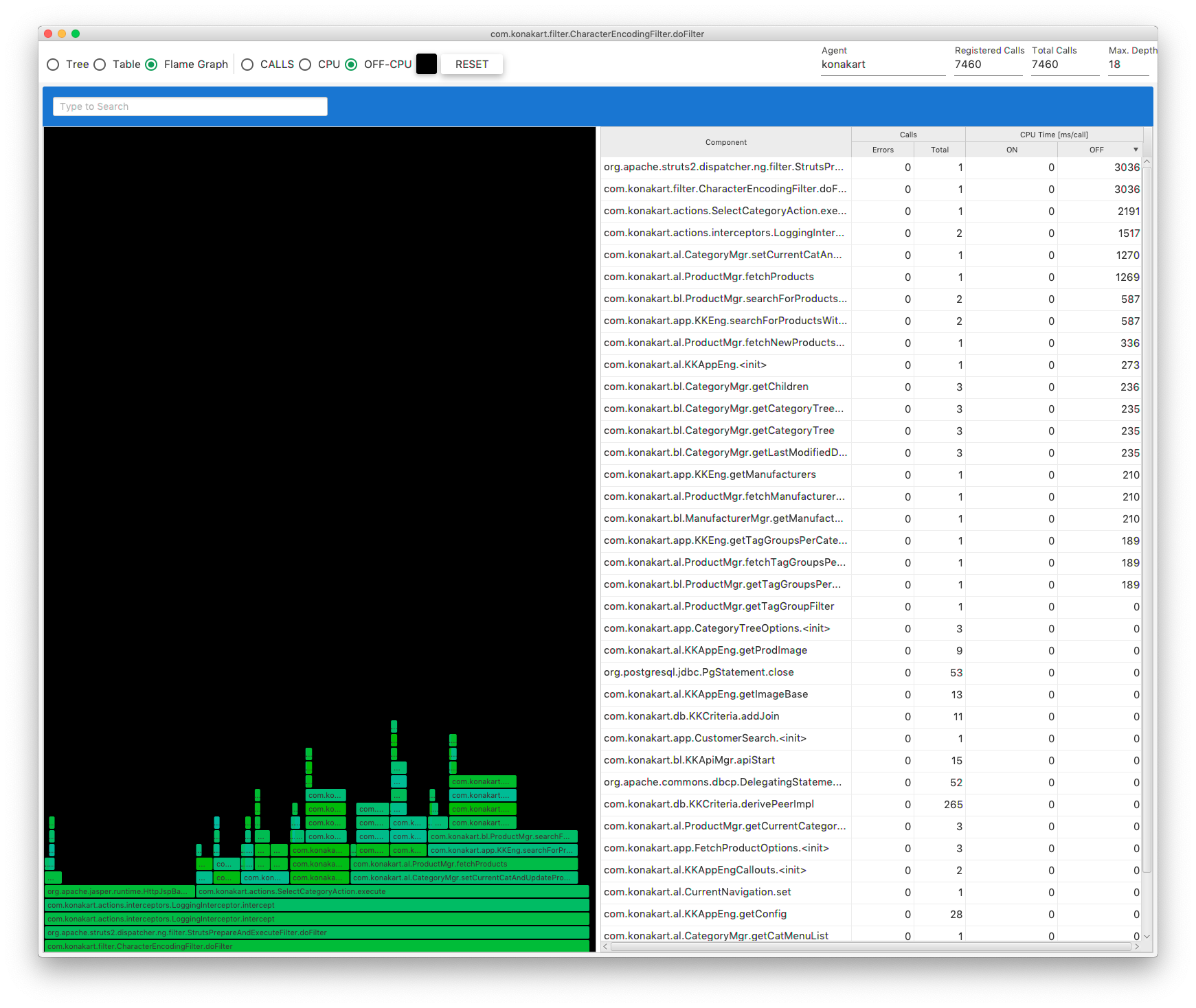This screenshot has height=1008, width=1196.
Task: Select table row com.konakart.al.ProductMgr.fetchProducts
Action: (x=872, y=277)
